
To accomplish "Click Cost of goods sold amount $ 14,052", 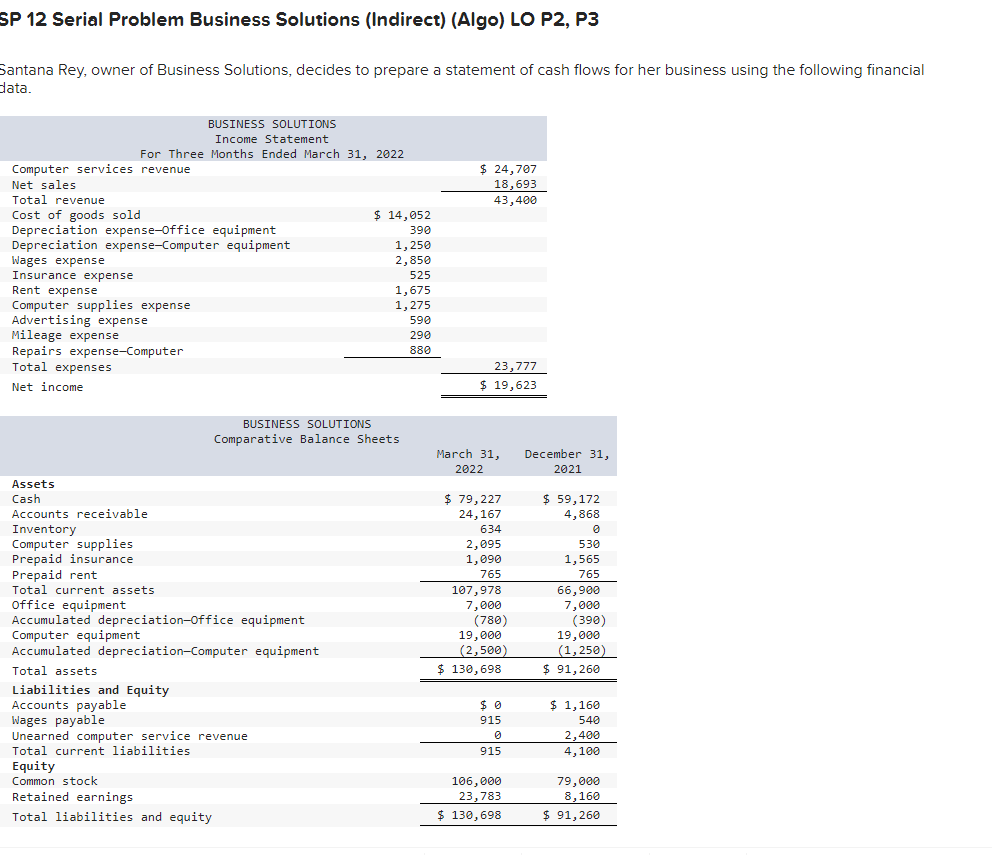I will pos(402,215).
